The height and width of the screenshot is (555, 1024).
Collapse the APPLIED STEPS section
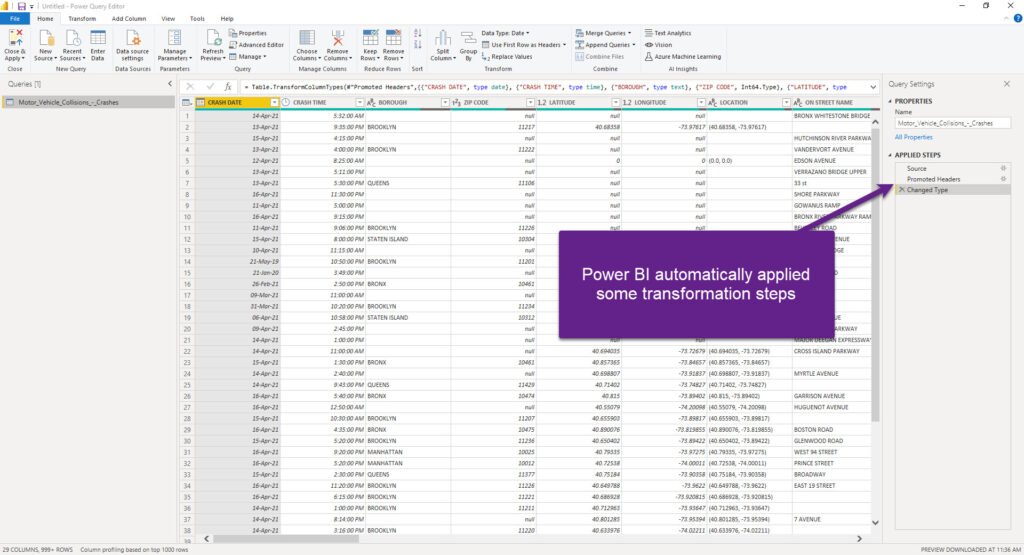coord(890,155)
